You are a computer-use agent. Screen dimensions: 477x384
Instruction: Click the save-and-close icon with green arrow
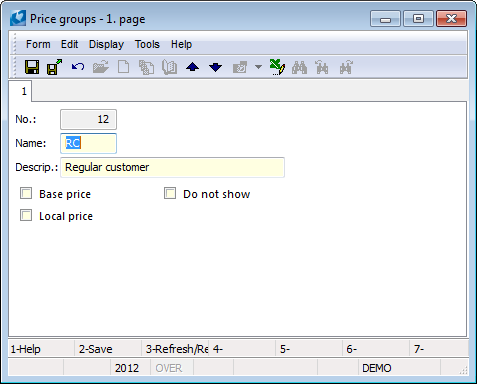tap(54, 67)
